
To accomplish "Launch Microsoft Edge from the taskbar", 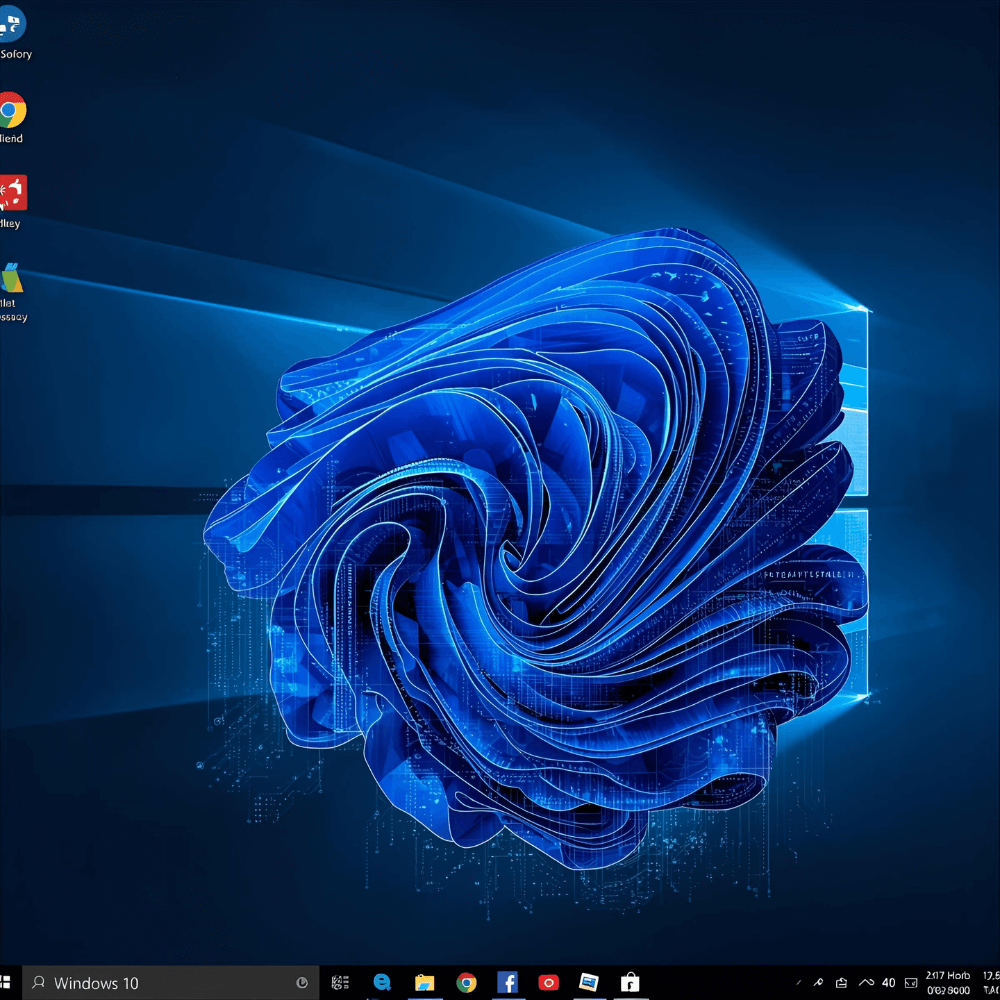I will click(x=382, y=983).
